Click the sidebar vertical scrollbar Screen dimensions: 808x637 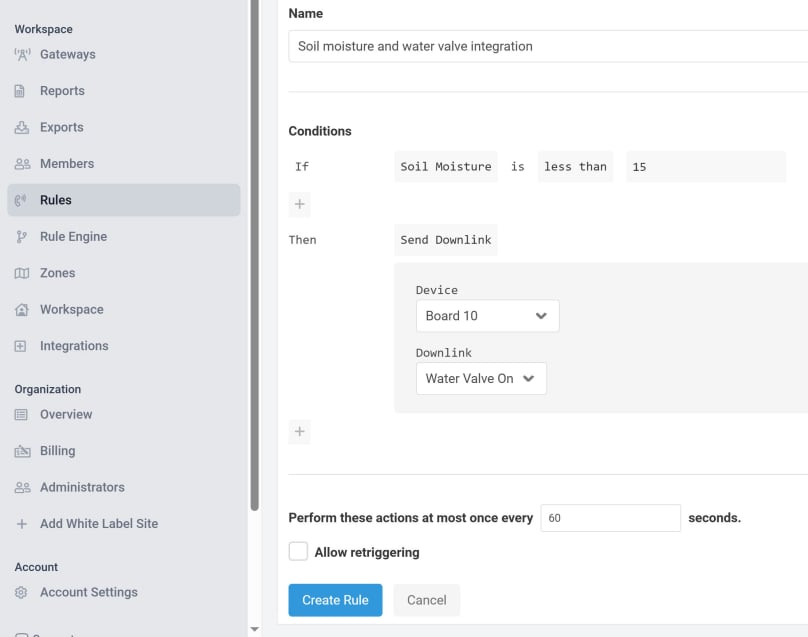point(254,255)
